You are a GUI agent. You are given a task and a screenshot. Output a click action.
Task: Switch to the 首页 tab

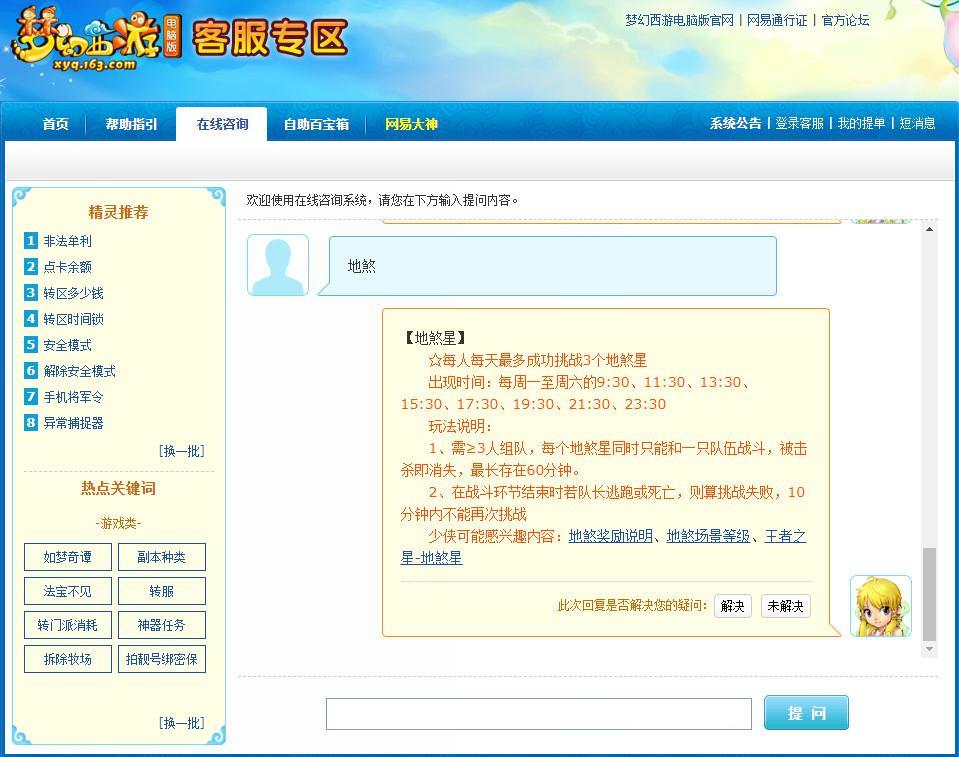(x=54, y=125)
